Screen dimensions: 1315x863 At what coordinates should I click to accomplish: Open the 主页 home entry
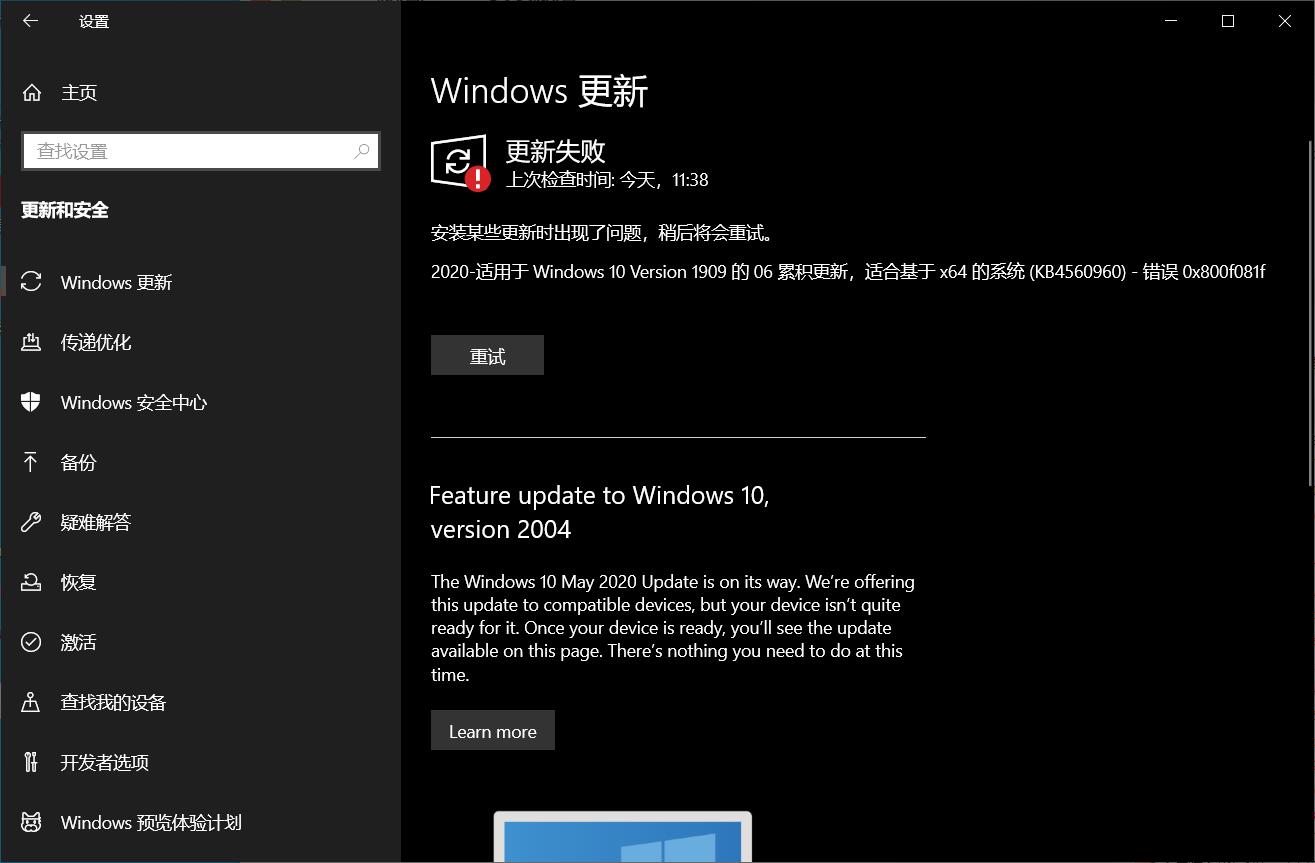pyautogui.click(x=200, y=93)
